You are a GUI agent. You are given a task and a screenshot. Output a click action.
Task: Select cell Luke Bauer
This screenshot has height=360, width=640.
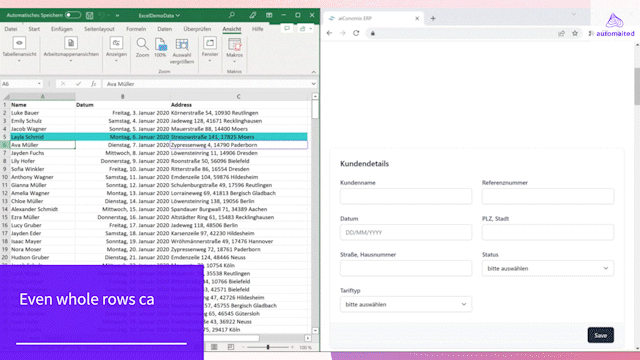42,113
